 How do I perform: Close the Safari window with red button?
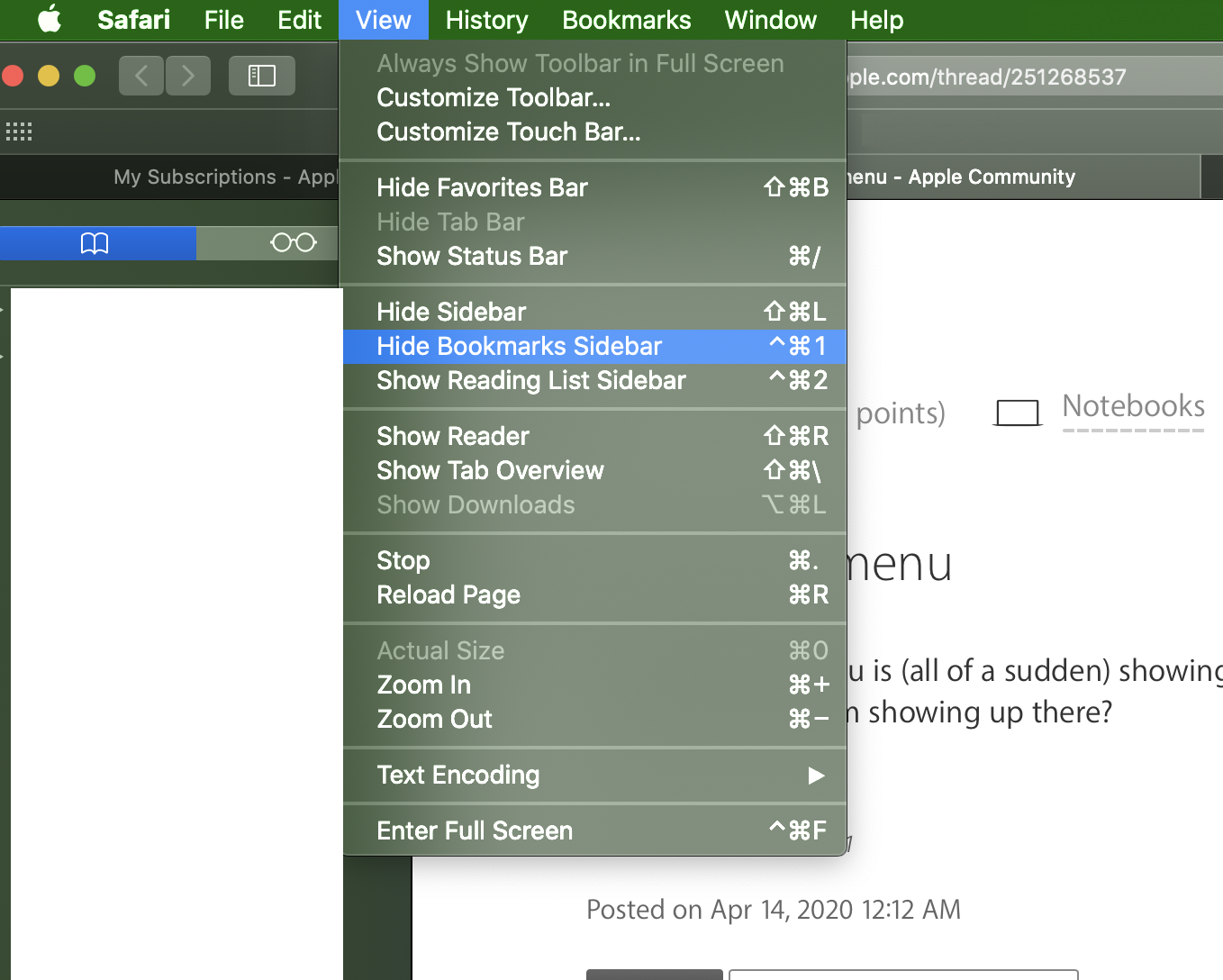(13, 76)
